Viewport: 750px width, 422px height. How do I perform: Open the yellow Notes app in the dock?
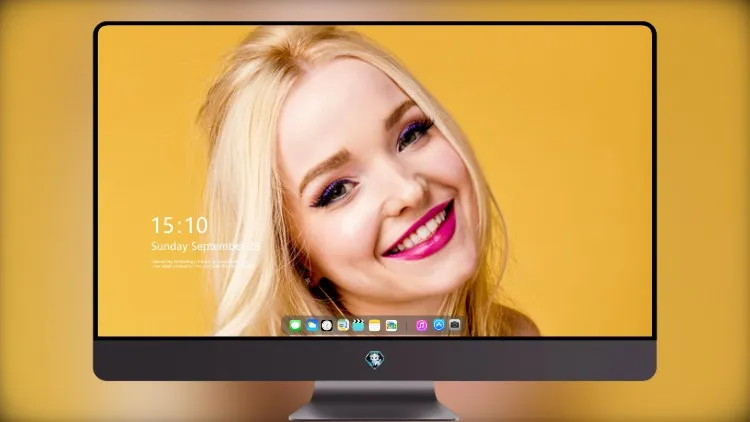coord(375,326)
